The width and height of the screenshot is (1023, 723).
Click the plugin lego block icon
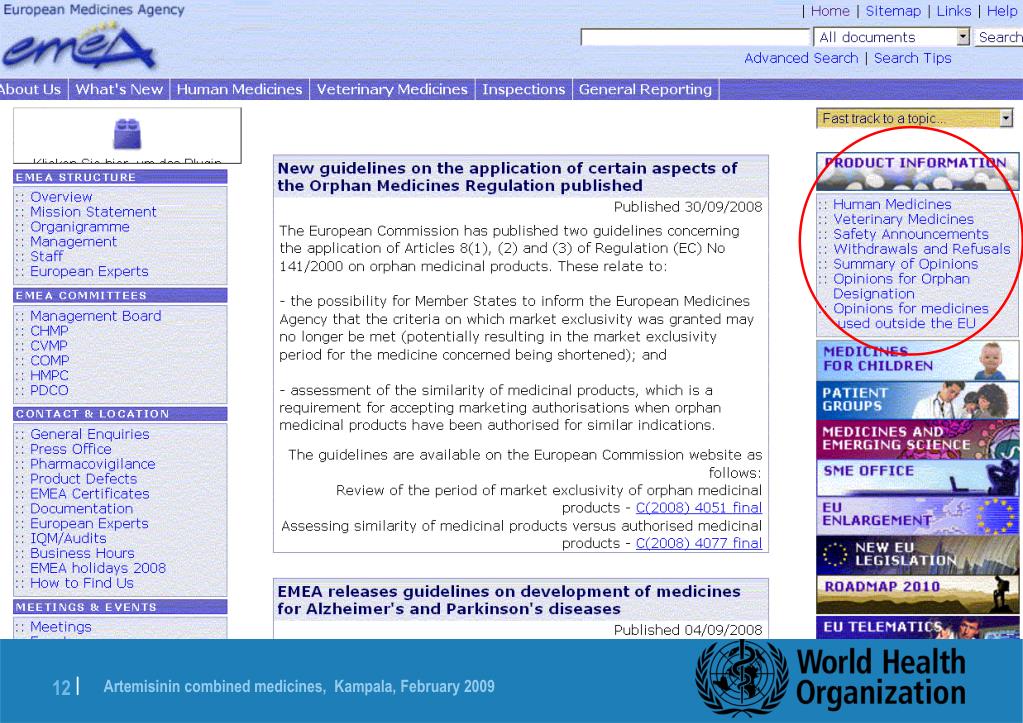(127, 134)
